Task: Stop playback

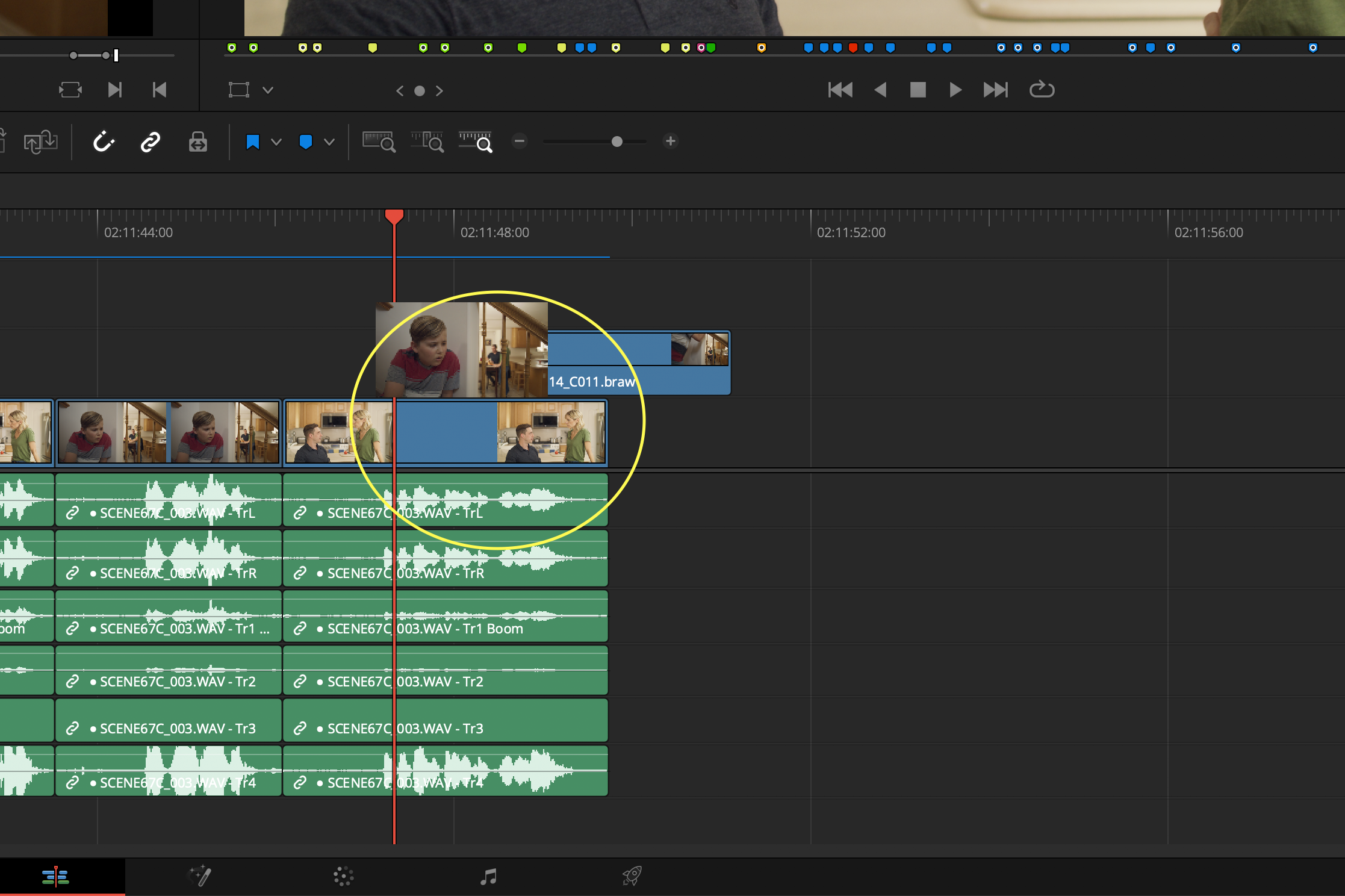Action: coord(918,90)
